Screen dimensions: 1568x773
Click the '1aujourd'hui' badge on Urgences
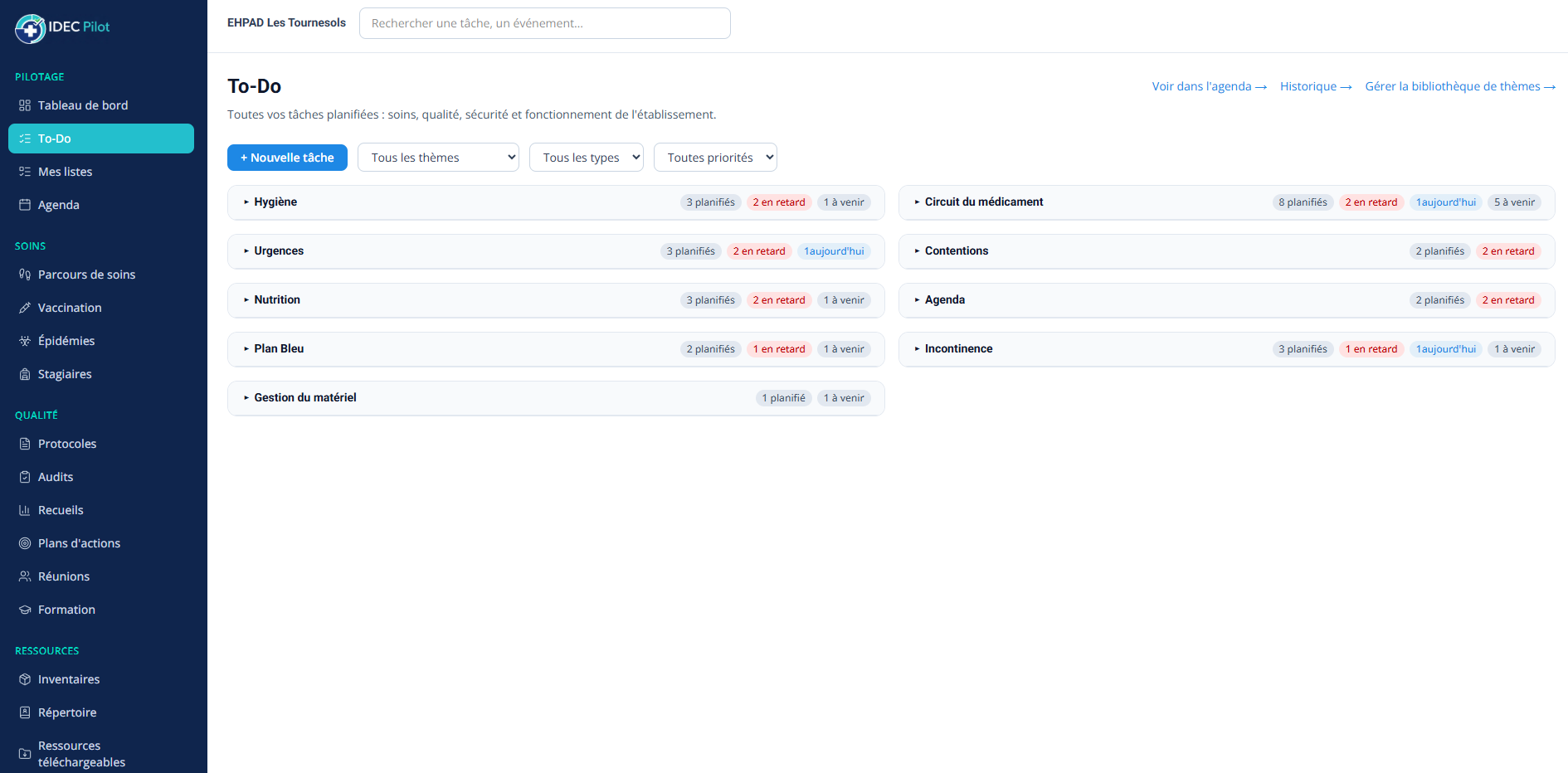[x=834, y=251]
